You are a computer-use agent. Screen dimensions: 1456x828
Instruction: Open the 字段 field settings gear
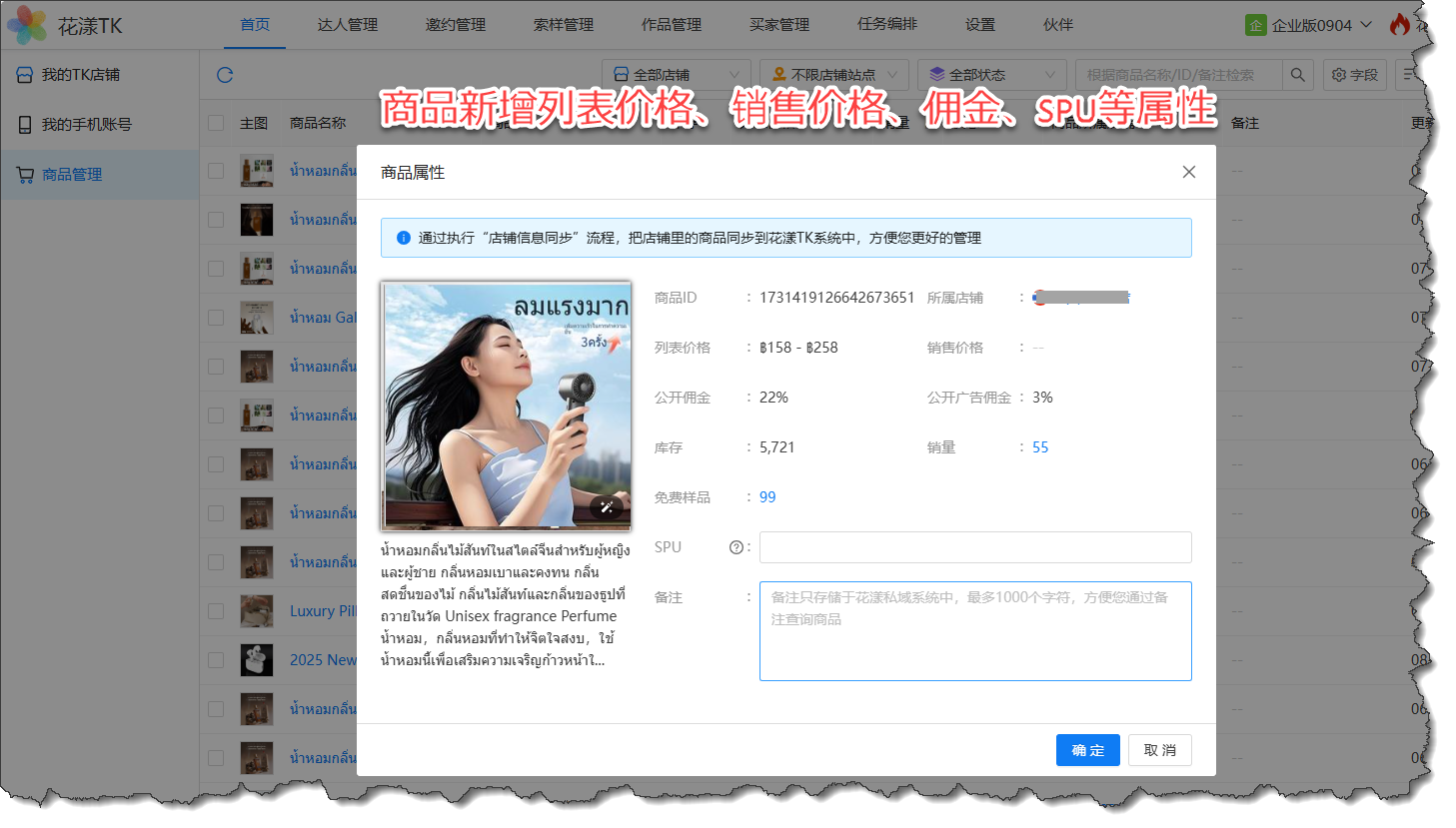tap(1354, 75)
